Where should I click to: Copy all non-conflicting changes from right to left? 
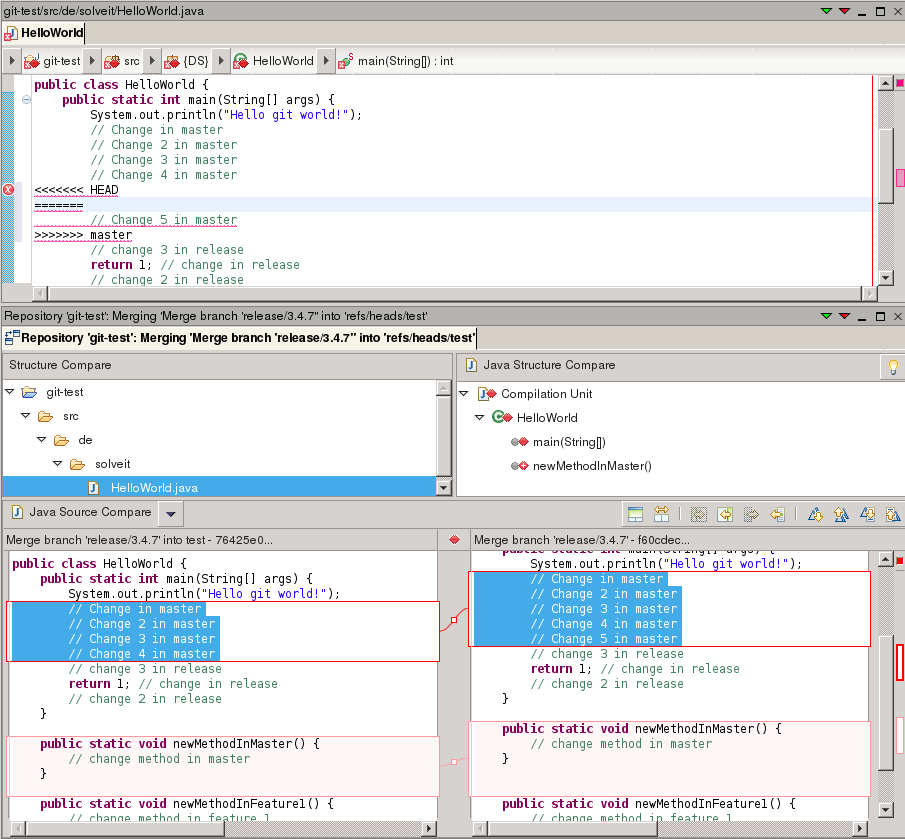(725, 514)
